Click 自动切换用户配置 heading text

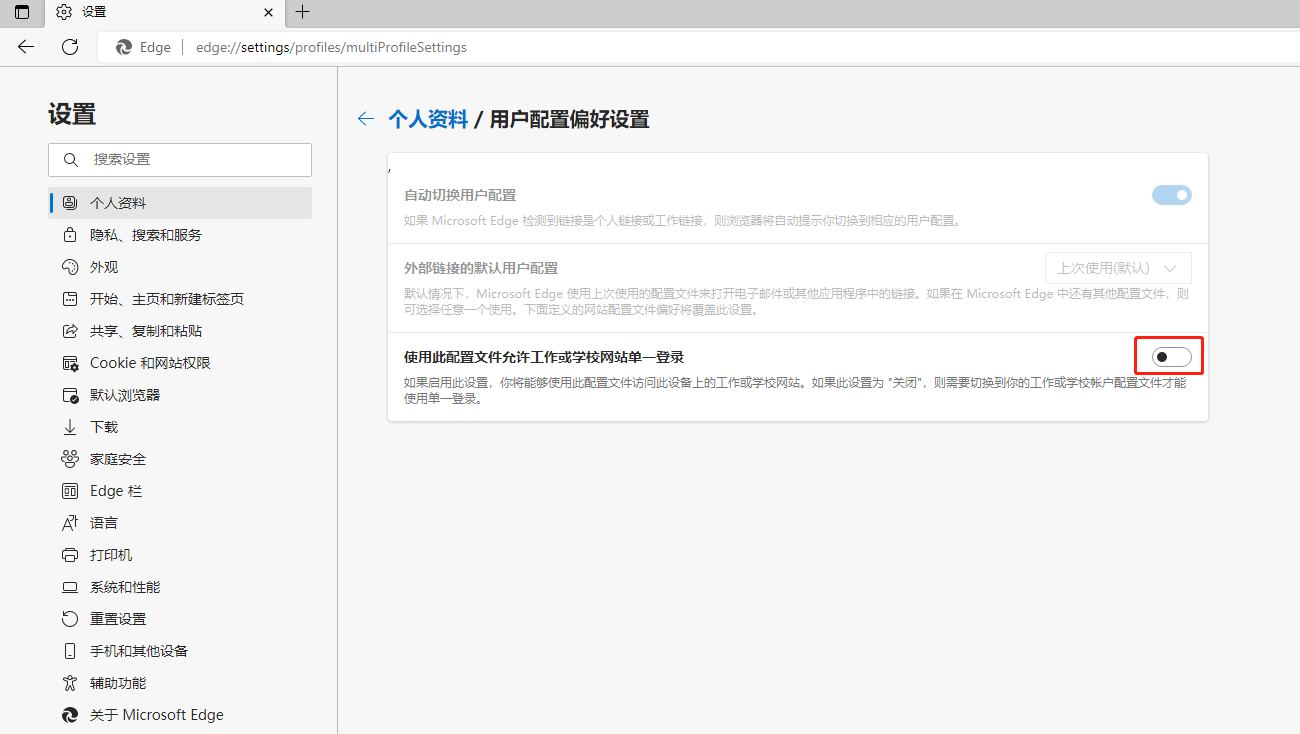(x=460, y=195)
